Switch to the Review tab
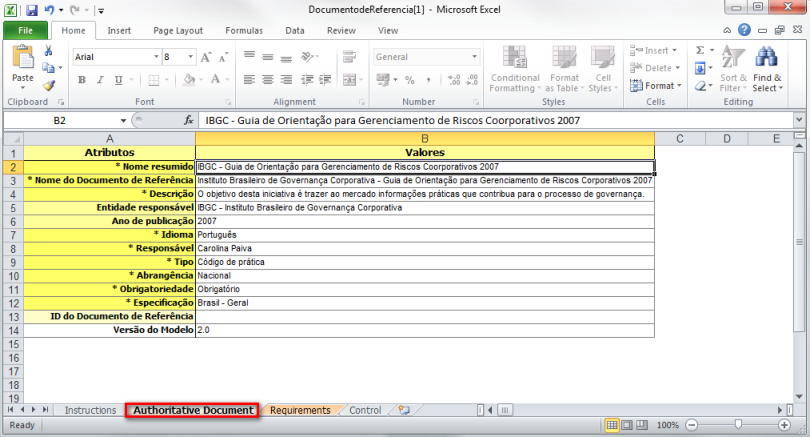 click(341, 30)
